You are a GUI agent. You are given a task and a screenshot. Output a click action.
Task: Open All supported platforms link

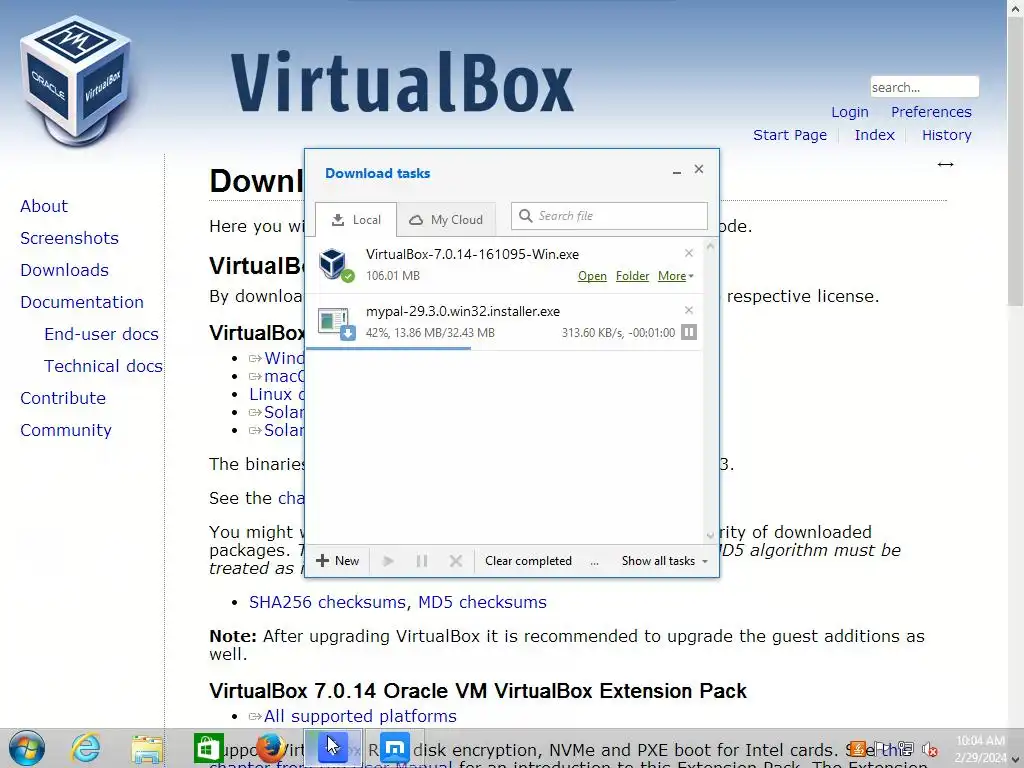[x=360, y=716]
